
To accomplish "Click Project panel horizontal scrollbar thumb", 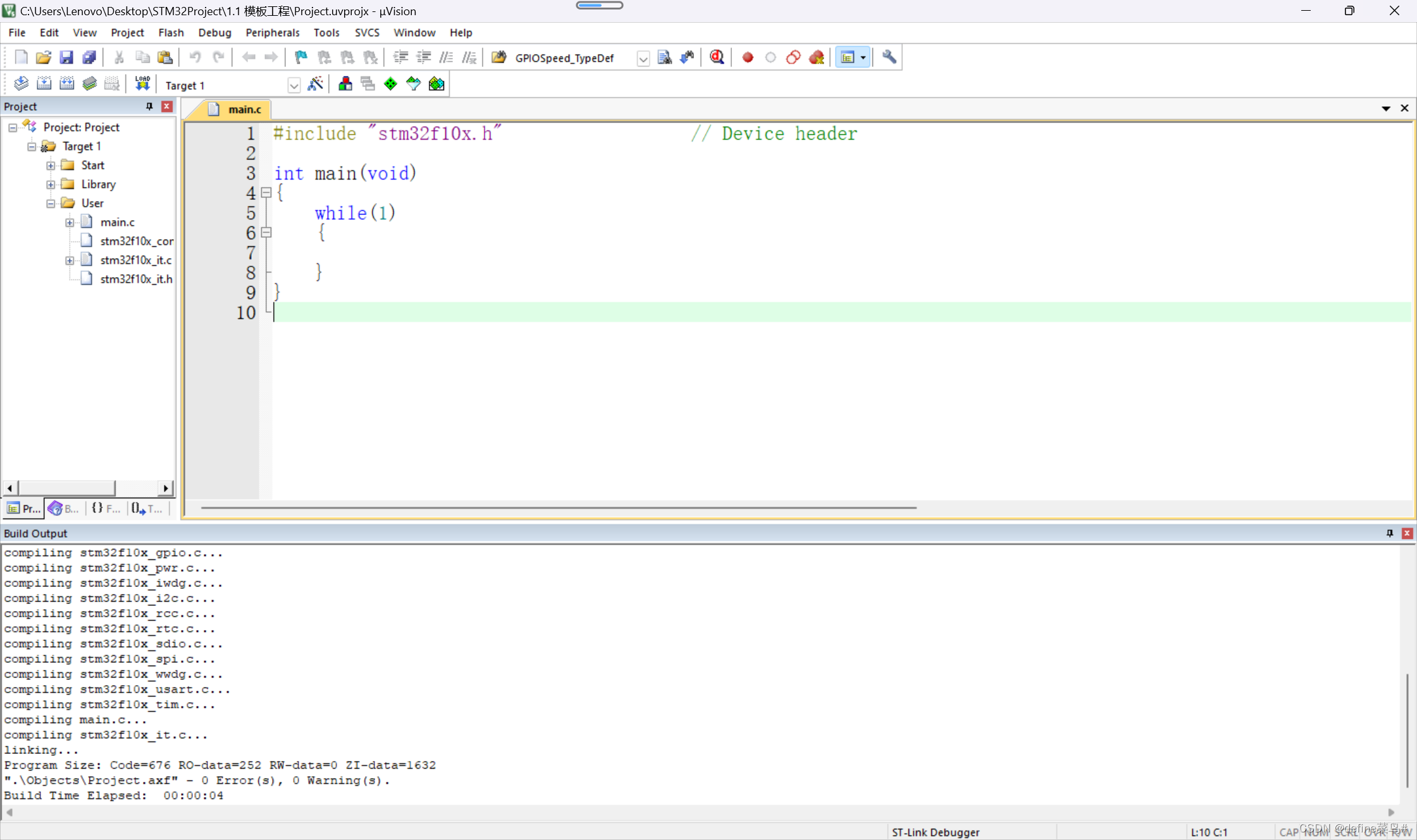I will 66,488.
